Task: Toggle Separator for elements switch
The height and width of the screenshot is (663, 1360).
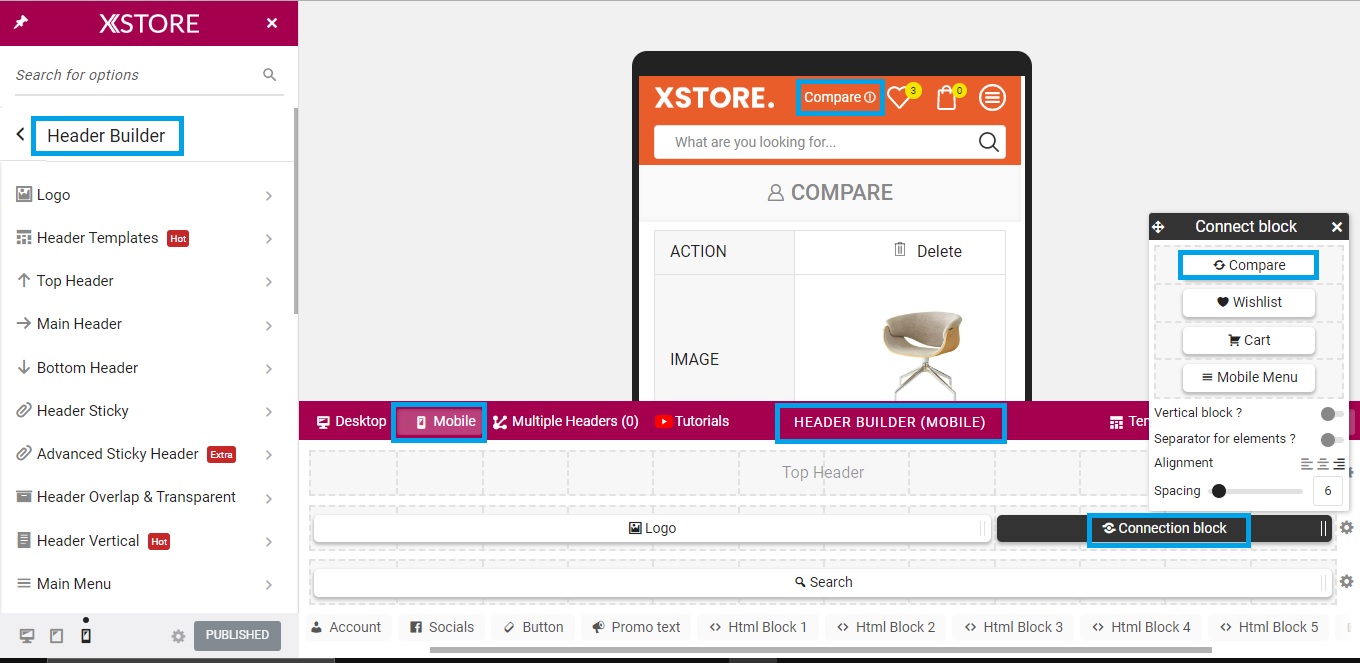Action: pyautogui.click(x=1332, y=439)
